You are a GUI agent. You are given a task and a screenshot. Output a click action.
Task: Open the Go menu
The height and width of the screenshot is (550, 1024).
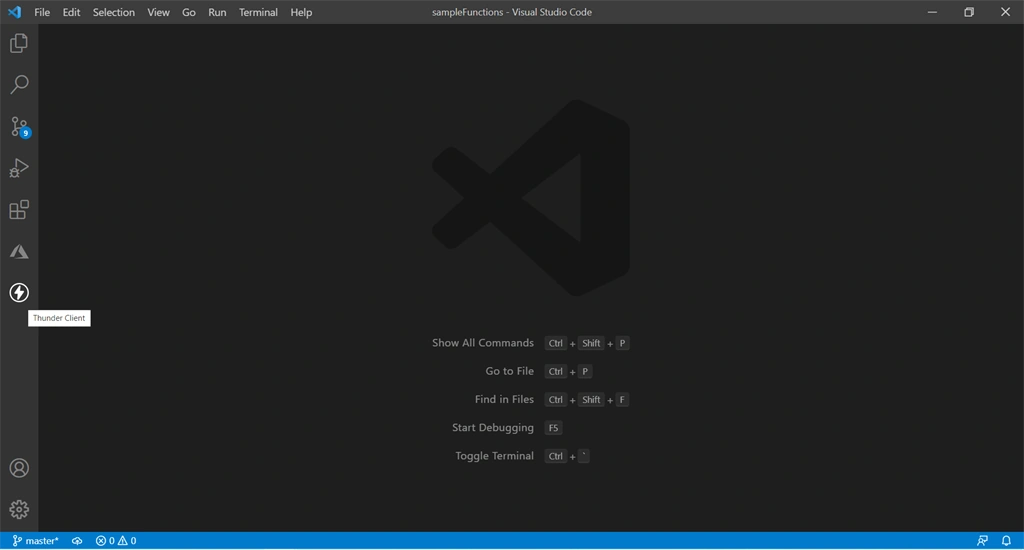[189, 12]
